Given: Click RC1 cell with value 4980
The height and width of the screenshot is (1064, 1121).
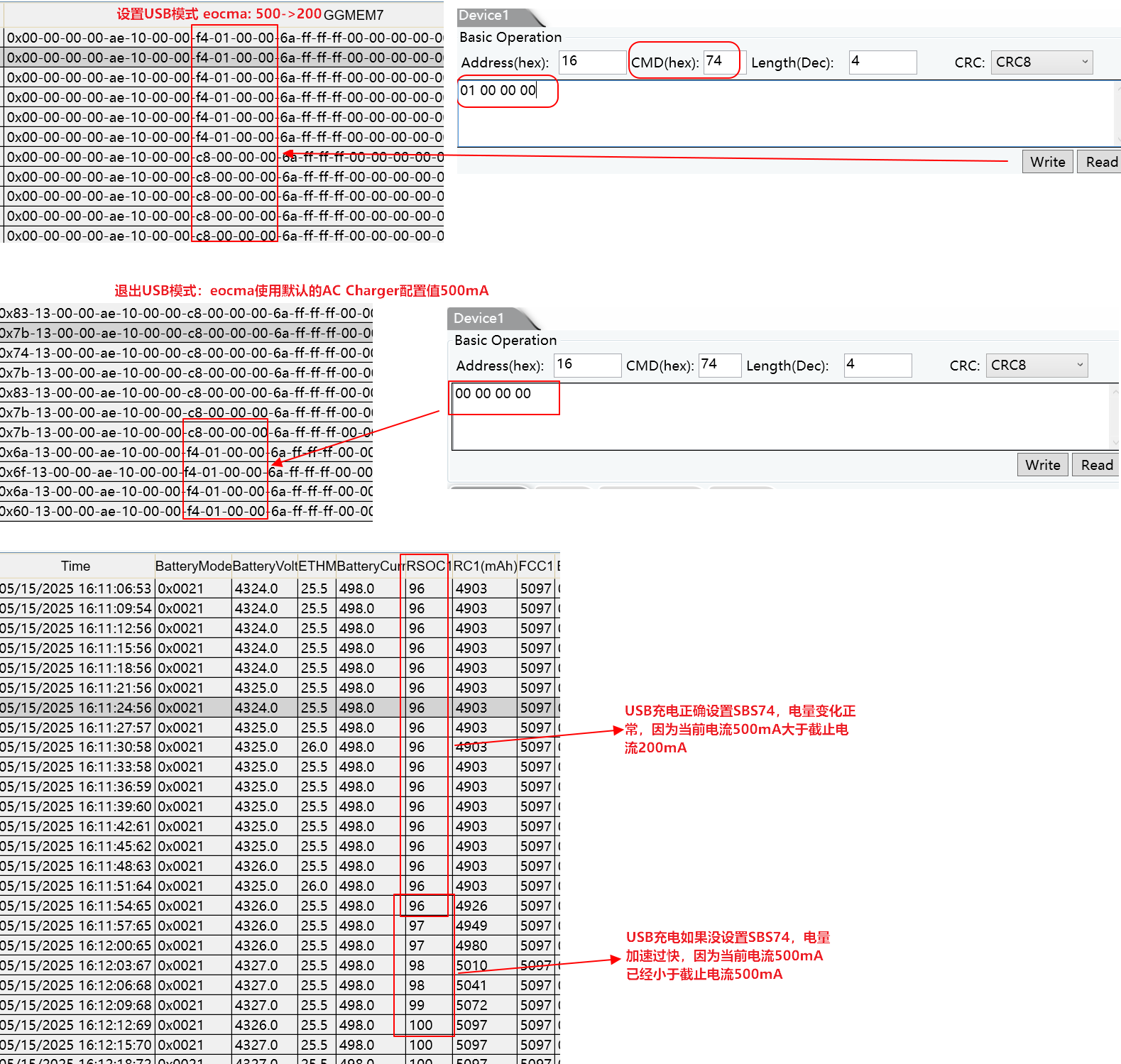Looking at the screenshot, I should [x=485, y=945].
